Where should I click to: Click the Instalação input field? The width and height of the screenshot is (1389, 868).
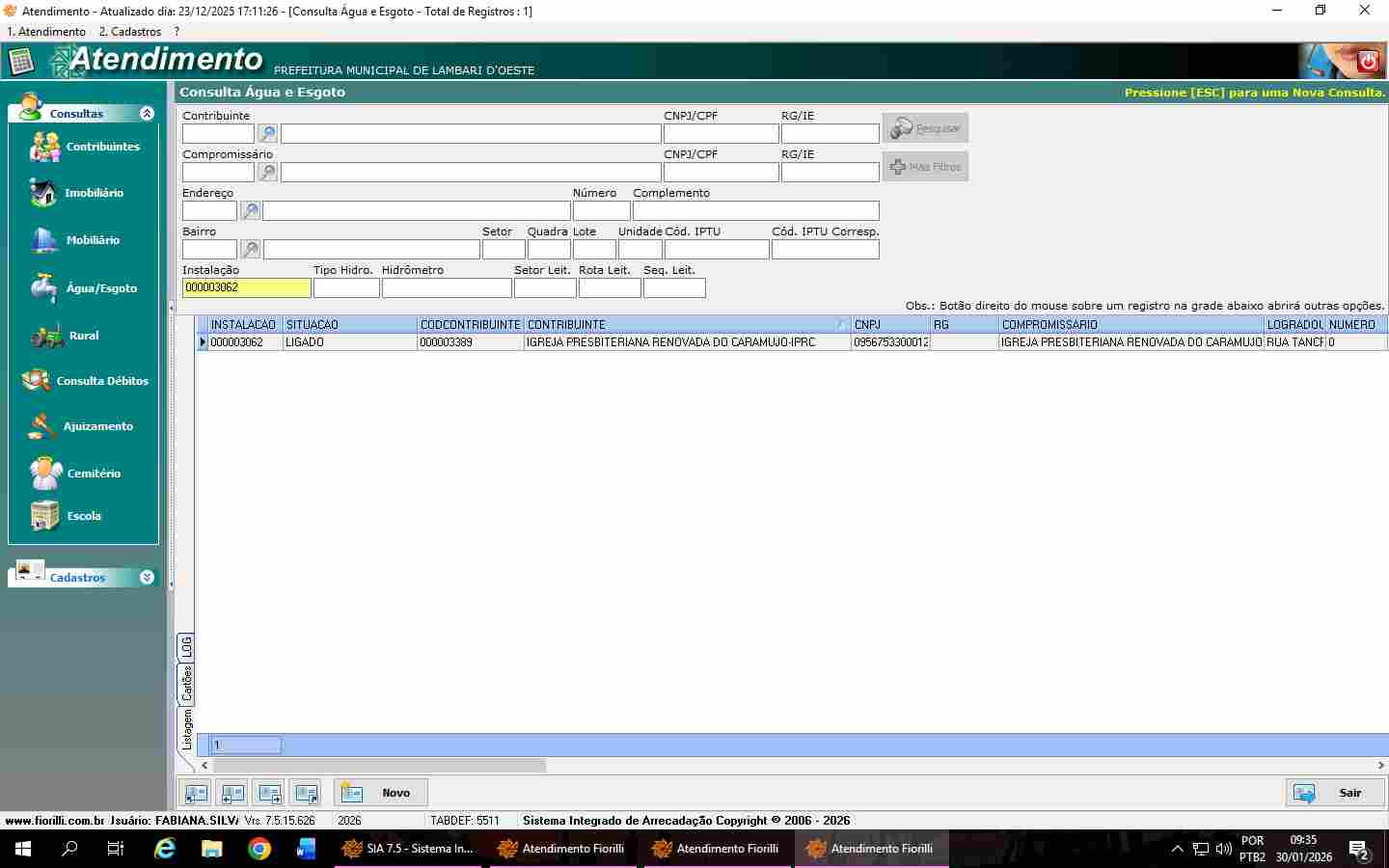pyautogui.click(x=246, y=287)
